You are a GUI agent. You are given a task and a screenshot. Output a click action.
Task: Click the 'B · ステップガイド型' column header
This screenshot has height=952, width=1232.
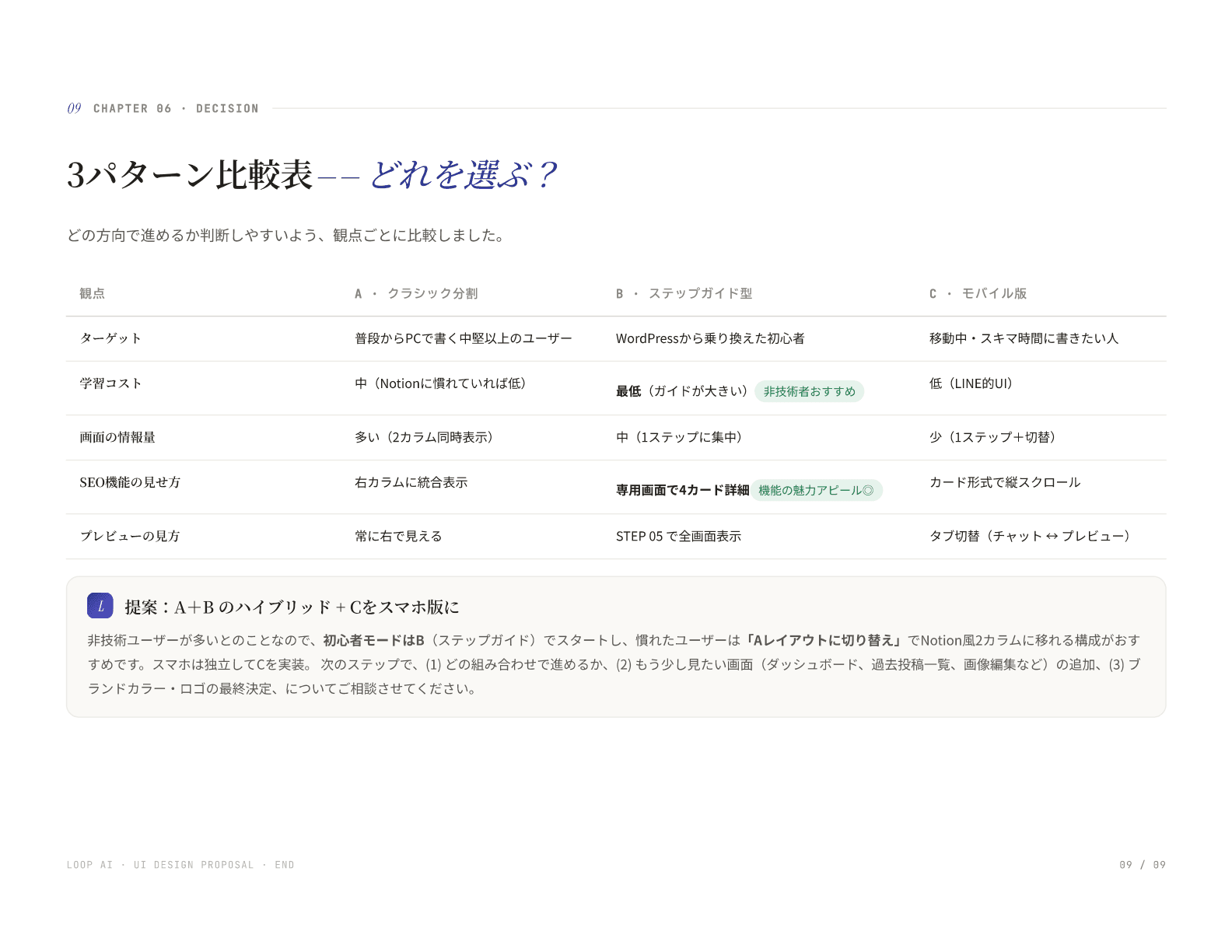click(x=684, y=293)
